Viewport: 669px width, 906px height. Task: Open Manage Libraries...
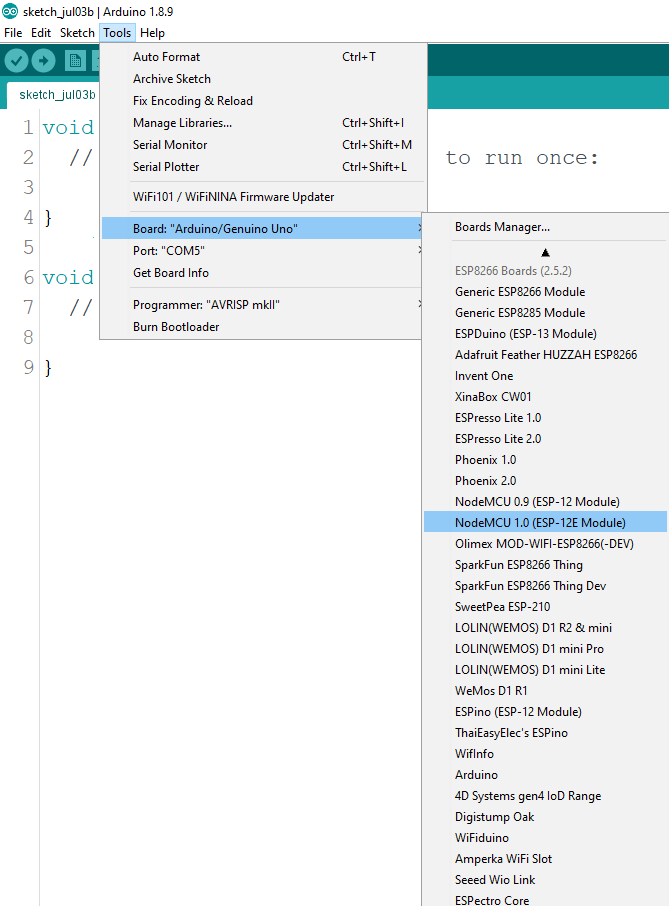point(263,122)
